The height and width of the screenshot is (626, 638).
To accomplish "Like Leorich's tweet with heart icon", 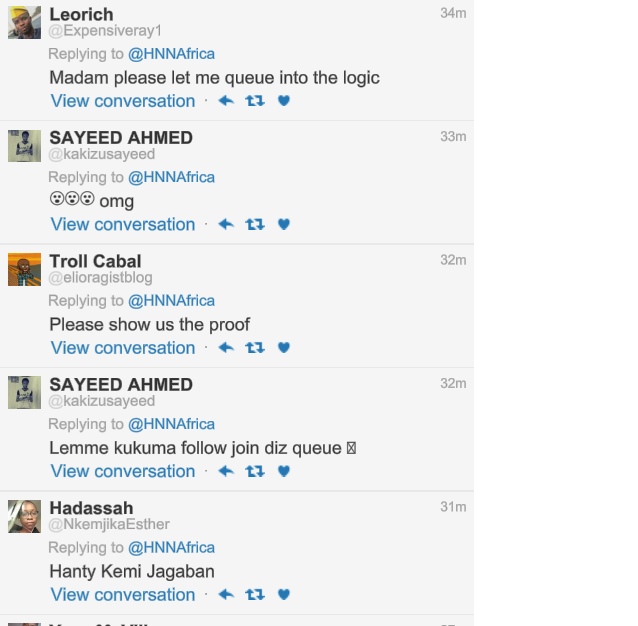I will [x=284, y=101].
